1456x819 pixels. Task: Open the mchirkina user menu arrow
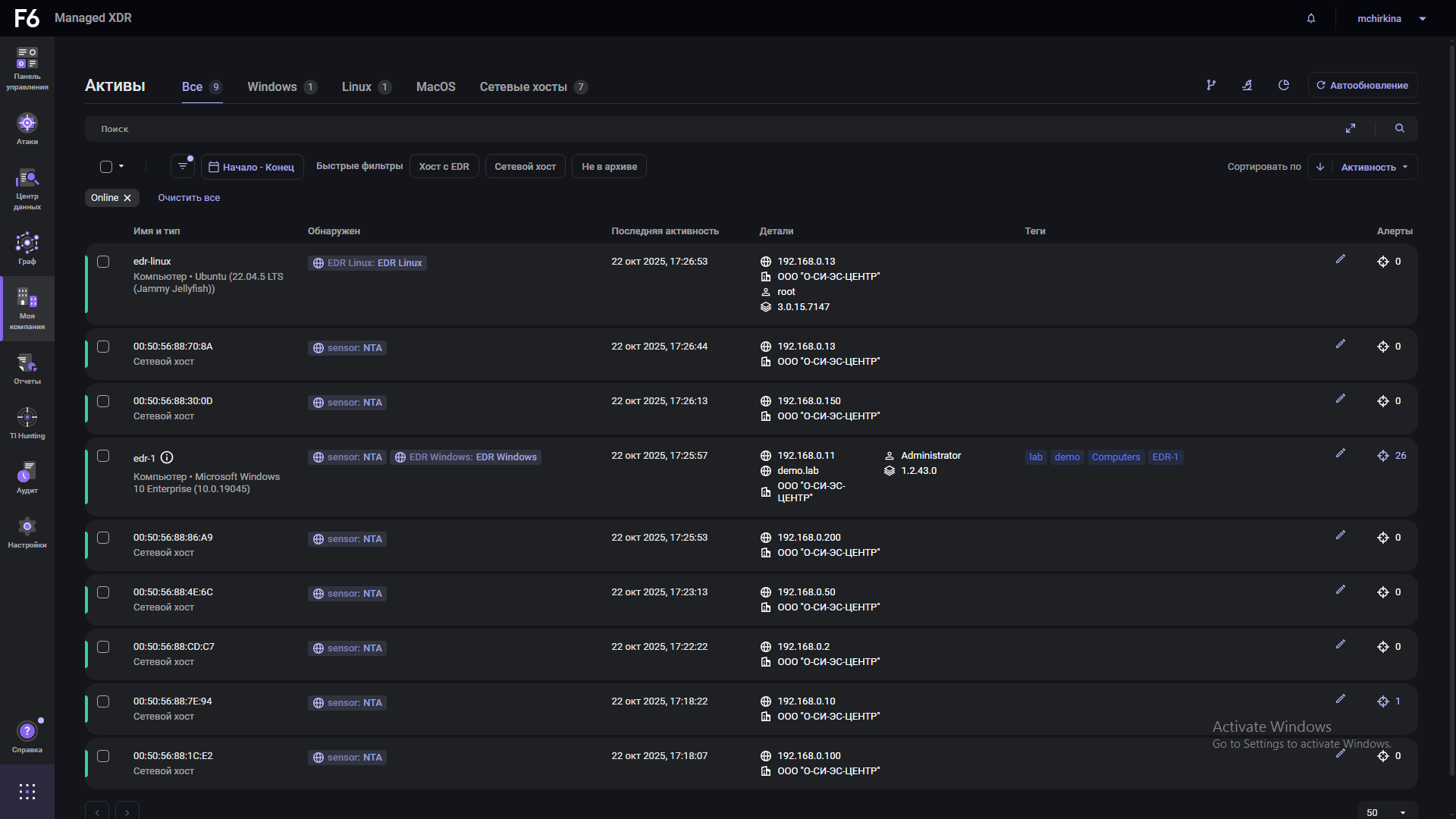[x=1423, y=19]
